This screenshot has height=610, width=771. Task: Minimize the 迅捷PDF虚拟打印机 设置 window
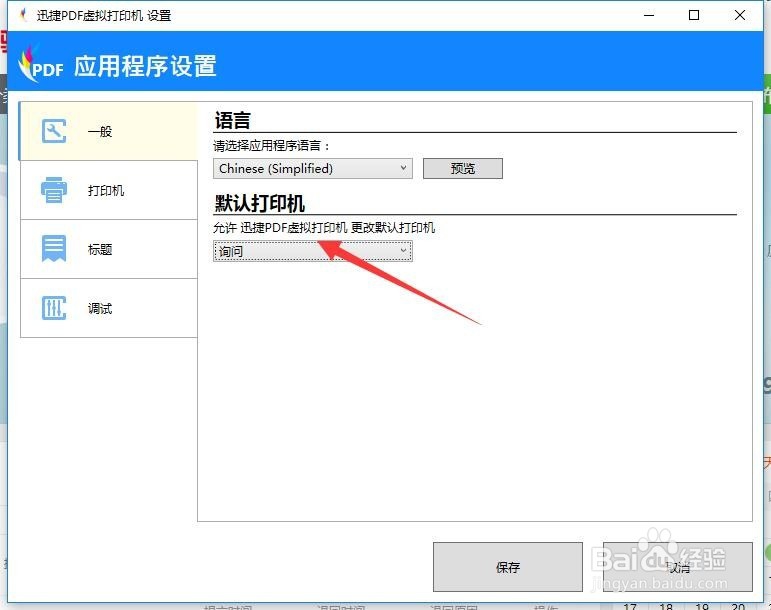pos(649,15)
